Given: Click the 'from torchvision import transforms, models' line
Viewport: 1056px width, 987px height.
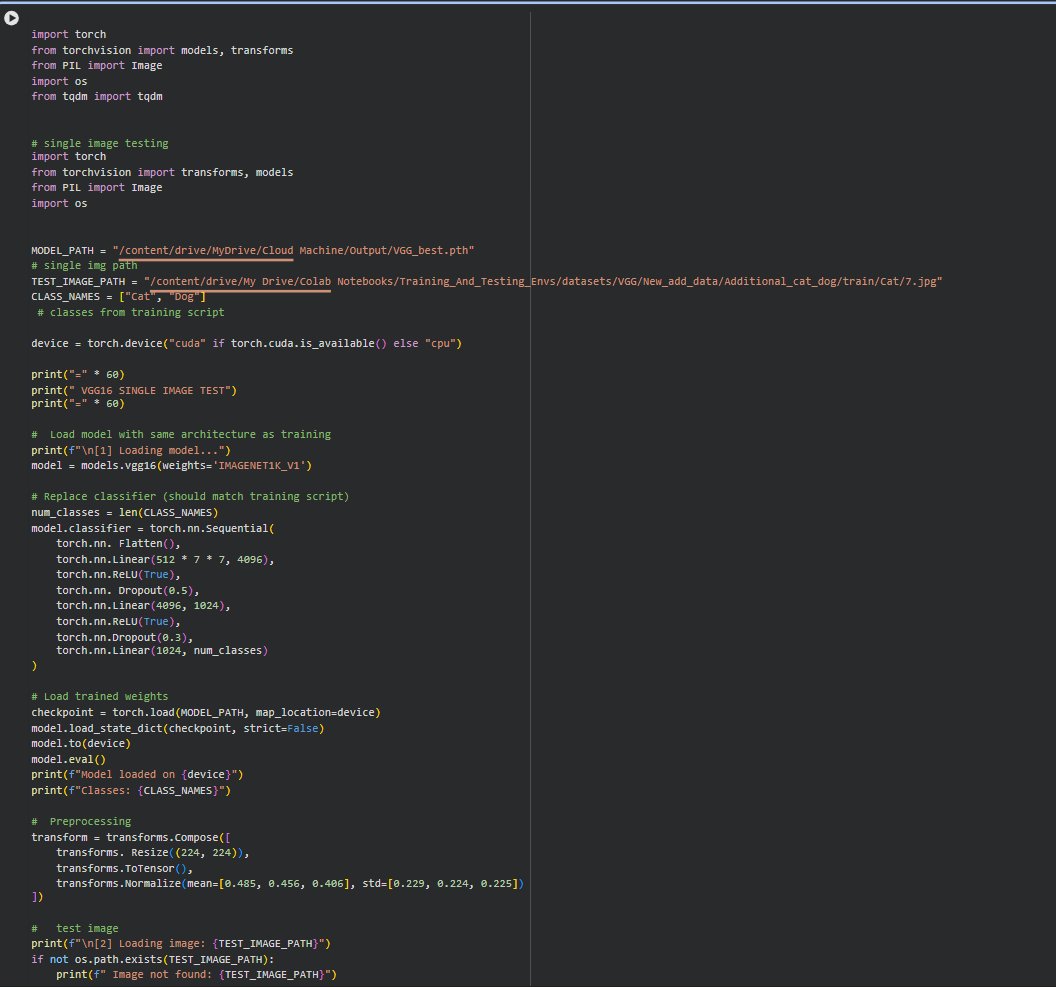Looking at the screenshot, I should pos(162,172).
